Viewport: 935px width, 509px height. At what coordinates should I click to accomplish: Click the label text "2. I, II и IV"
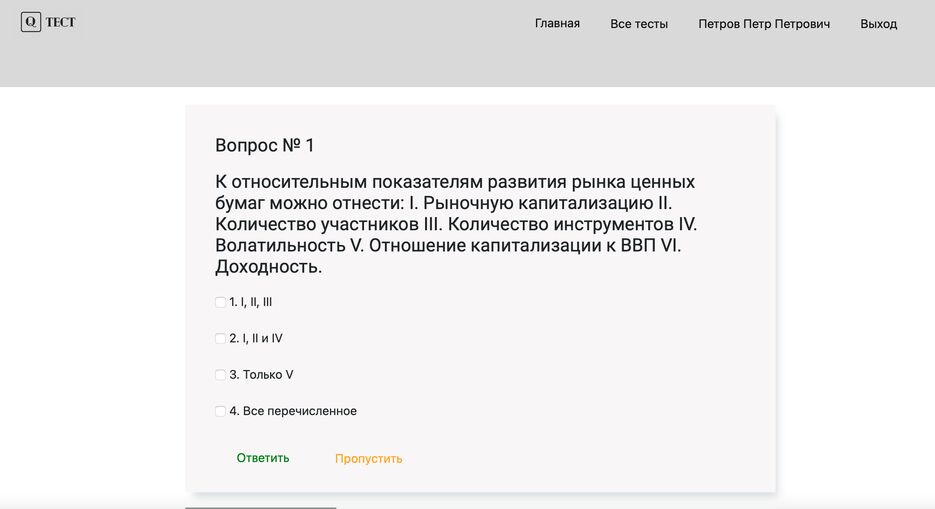pyautogui.click(x=256, y=338)
